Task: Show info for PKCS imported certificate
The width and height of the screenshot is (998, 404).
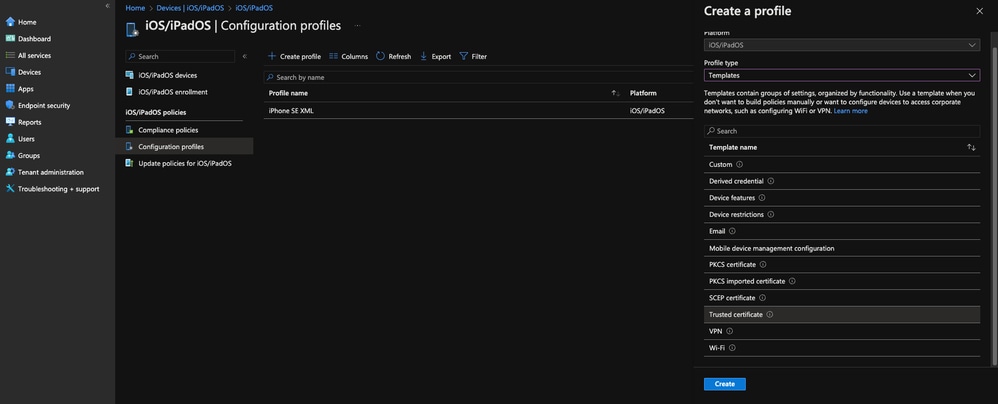Action: 792,281
